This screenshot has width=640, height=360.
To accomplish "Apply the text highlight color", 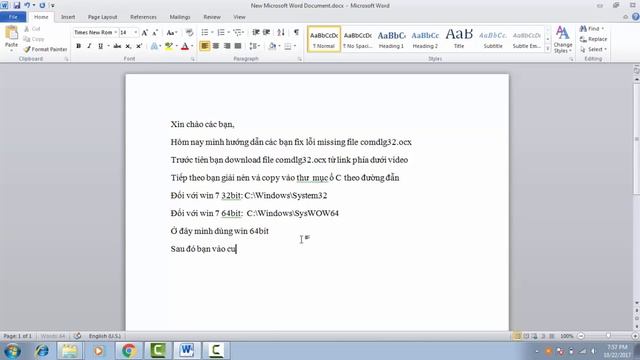I will click(x=169, y=46).
